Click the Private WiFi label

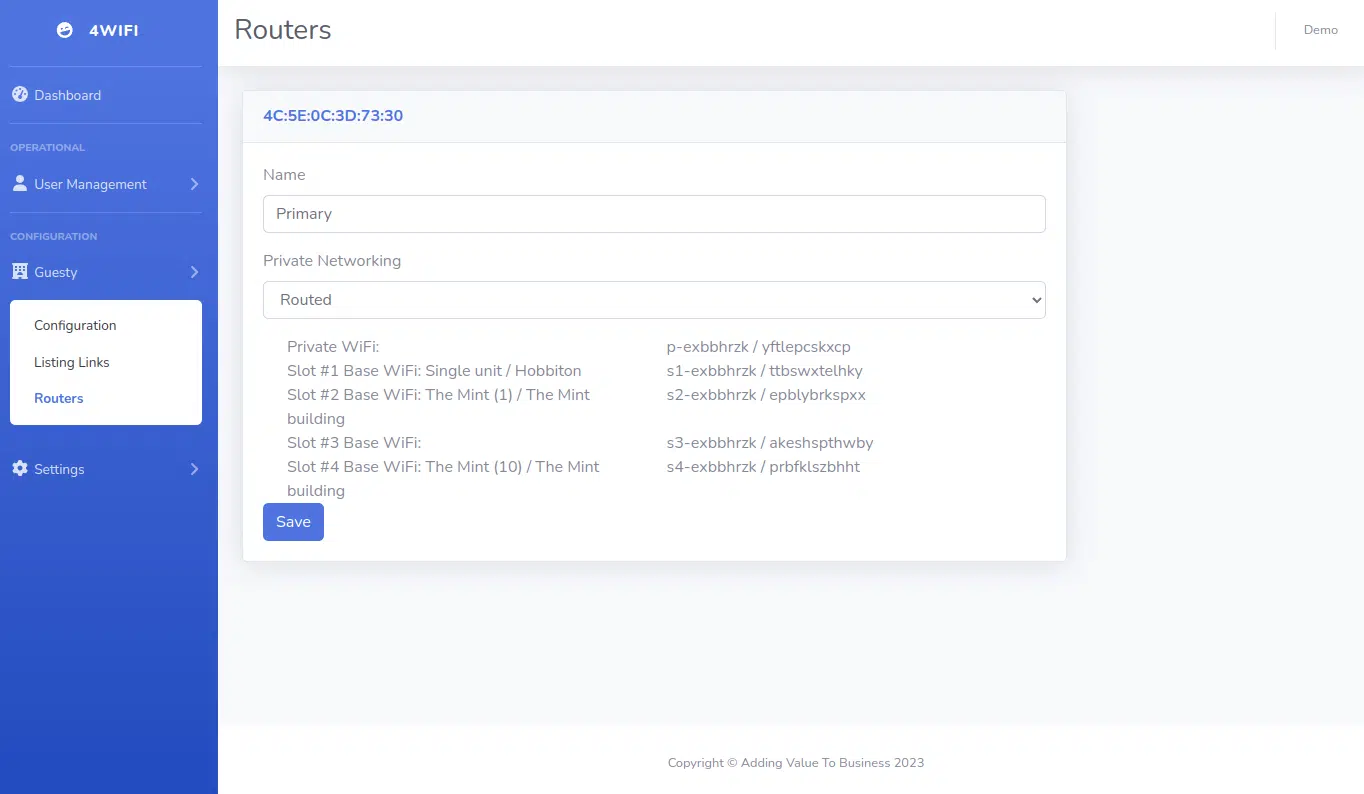point(333,347)
